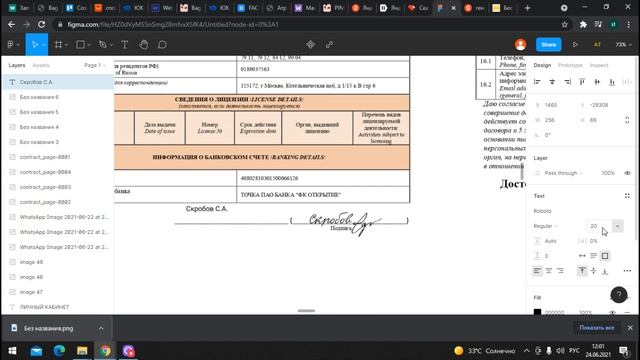Open text styles four-dot icon
The height and width of the screenshot is (360, 640).
(x=627, y=196)
